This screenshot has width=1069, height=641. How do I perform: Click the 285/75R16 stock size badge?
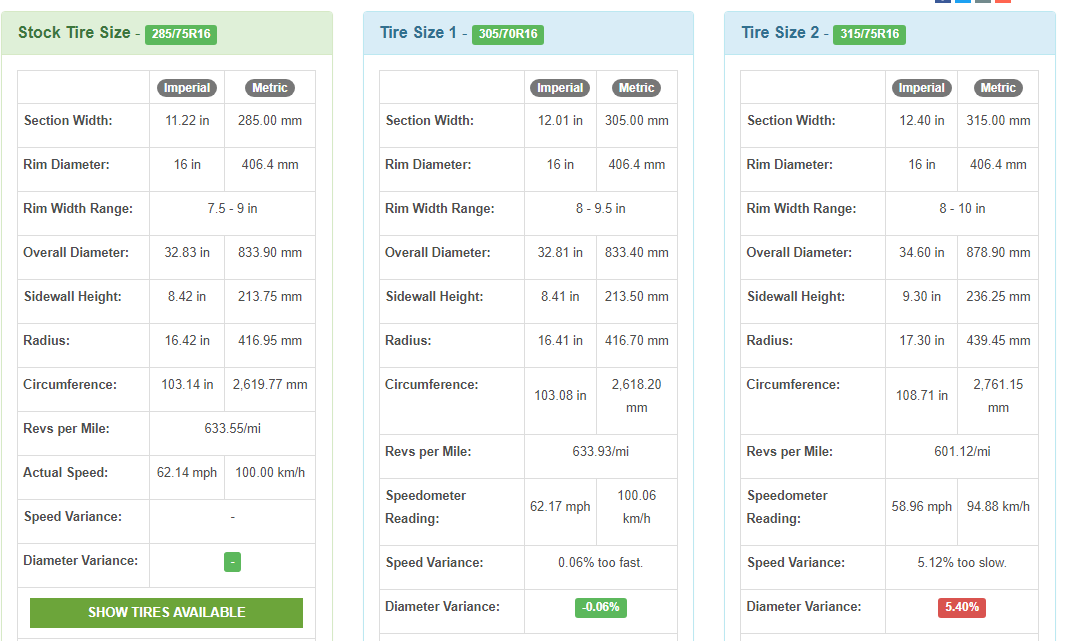point(181,34)
